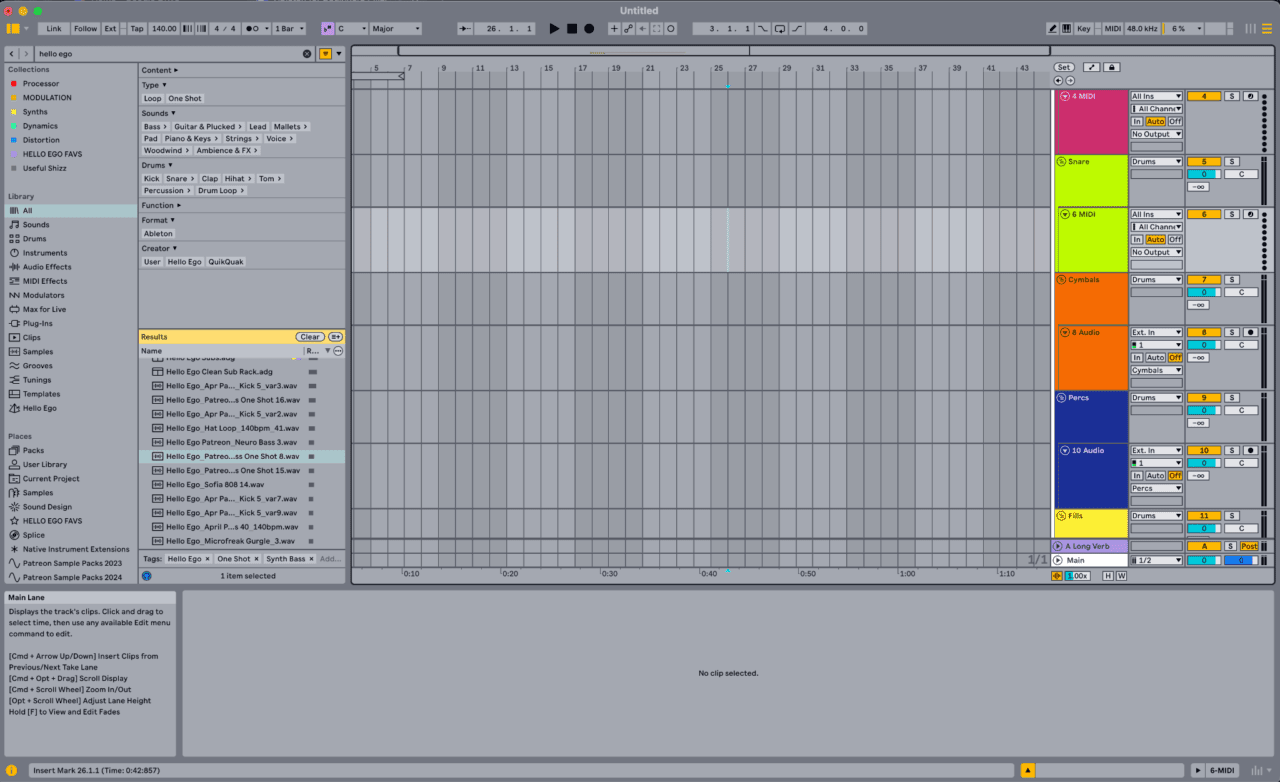This screenshot has width=1280, height=782.
Task: Click the lock envelopes icon
Action: point(1111,67)
